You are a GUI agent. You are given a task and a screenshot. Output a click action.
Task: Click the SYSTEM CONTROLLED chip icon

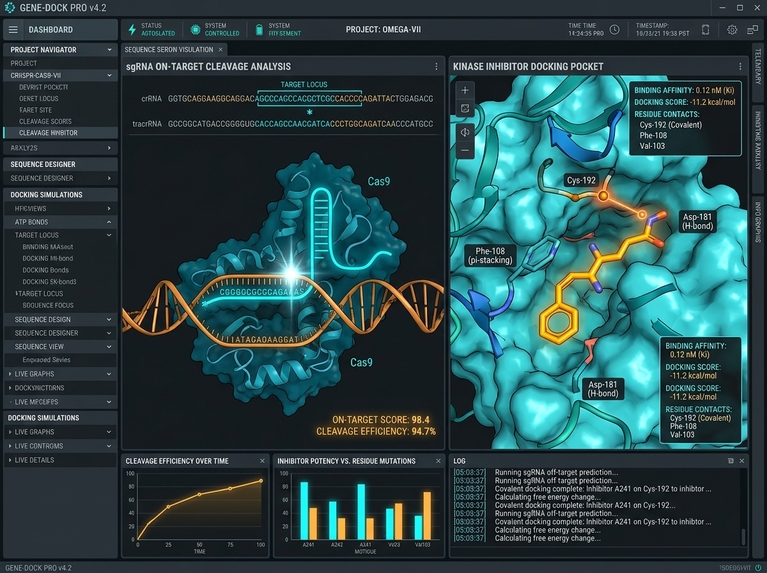pos(195,30)
